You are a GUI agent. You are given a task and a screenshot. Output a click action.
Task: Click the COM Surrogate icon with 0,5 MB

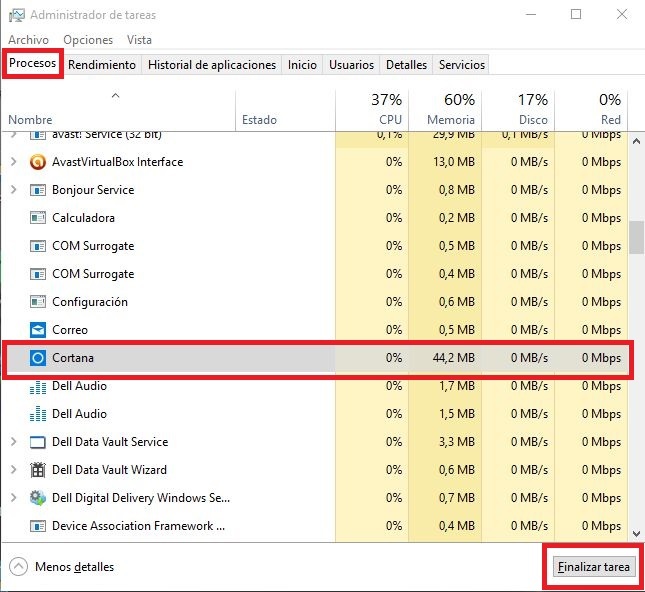click(x=38, y=246)
